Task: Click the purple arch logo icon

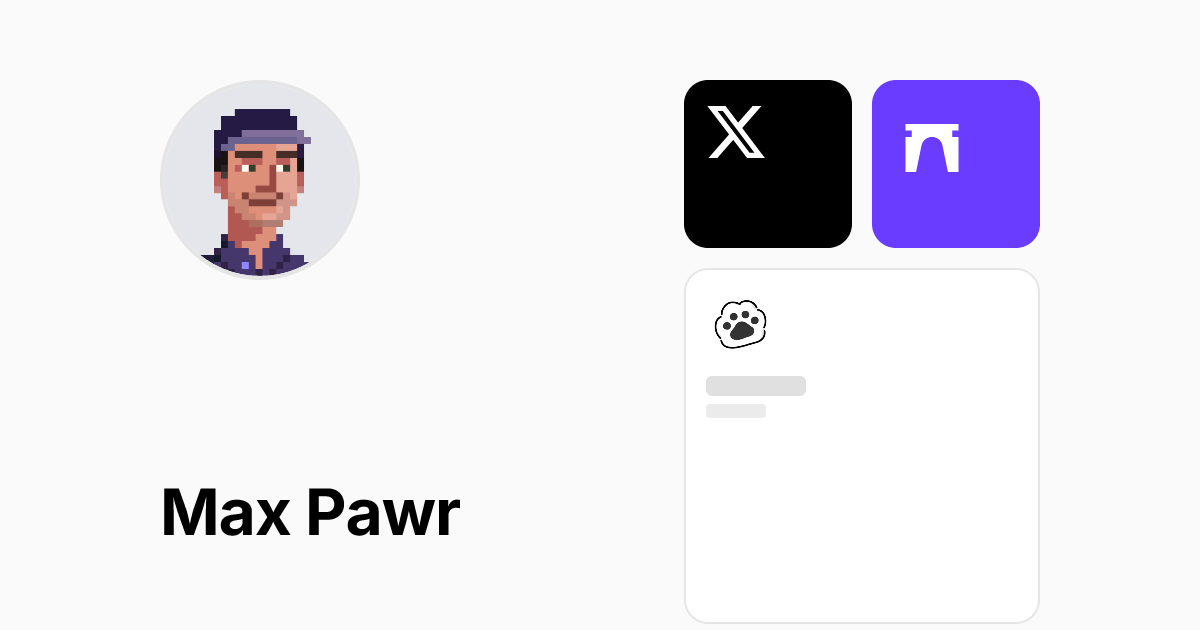Action: tap(932, 148)
